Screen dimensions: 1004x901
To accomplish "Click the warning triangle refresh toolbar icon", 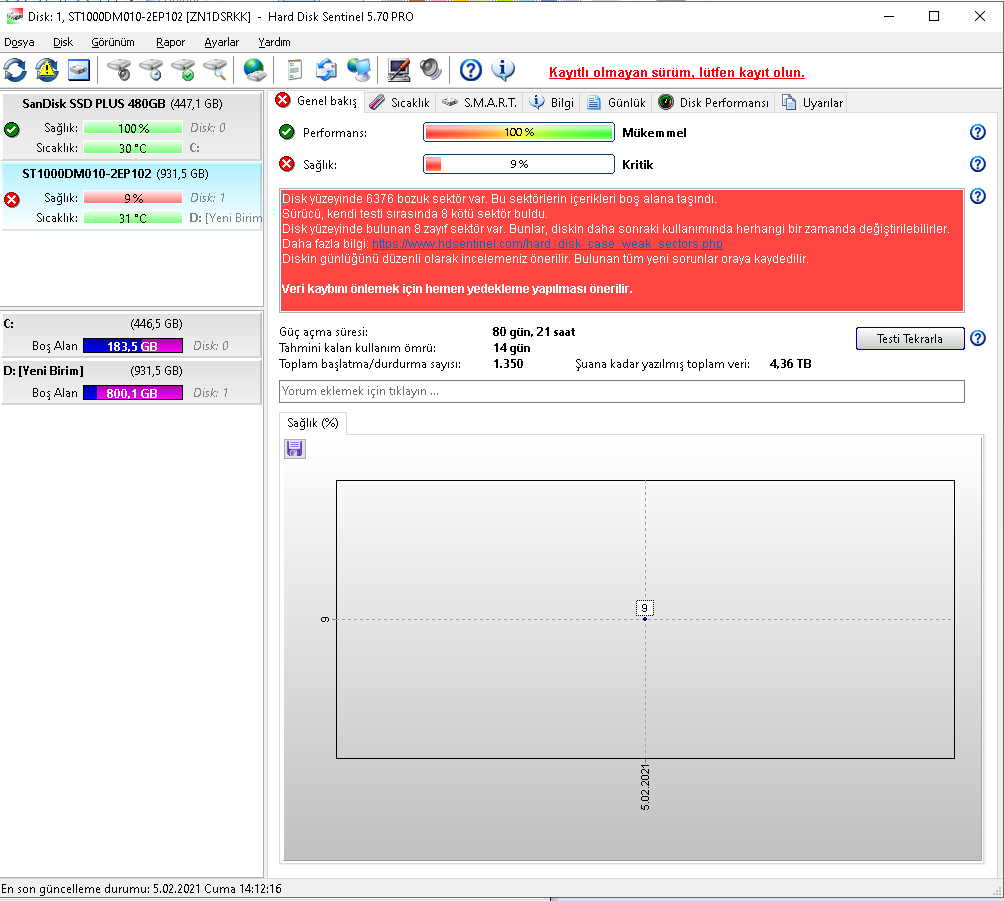I will 47,70.
